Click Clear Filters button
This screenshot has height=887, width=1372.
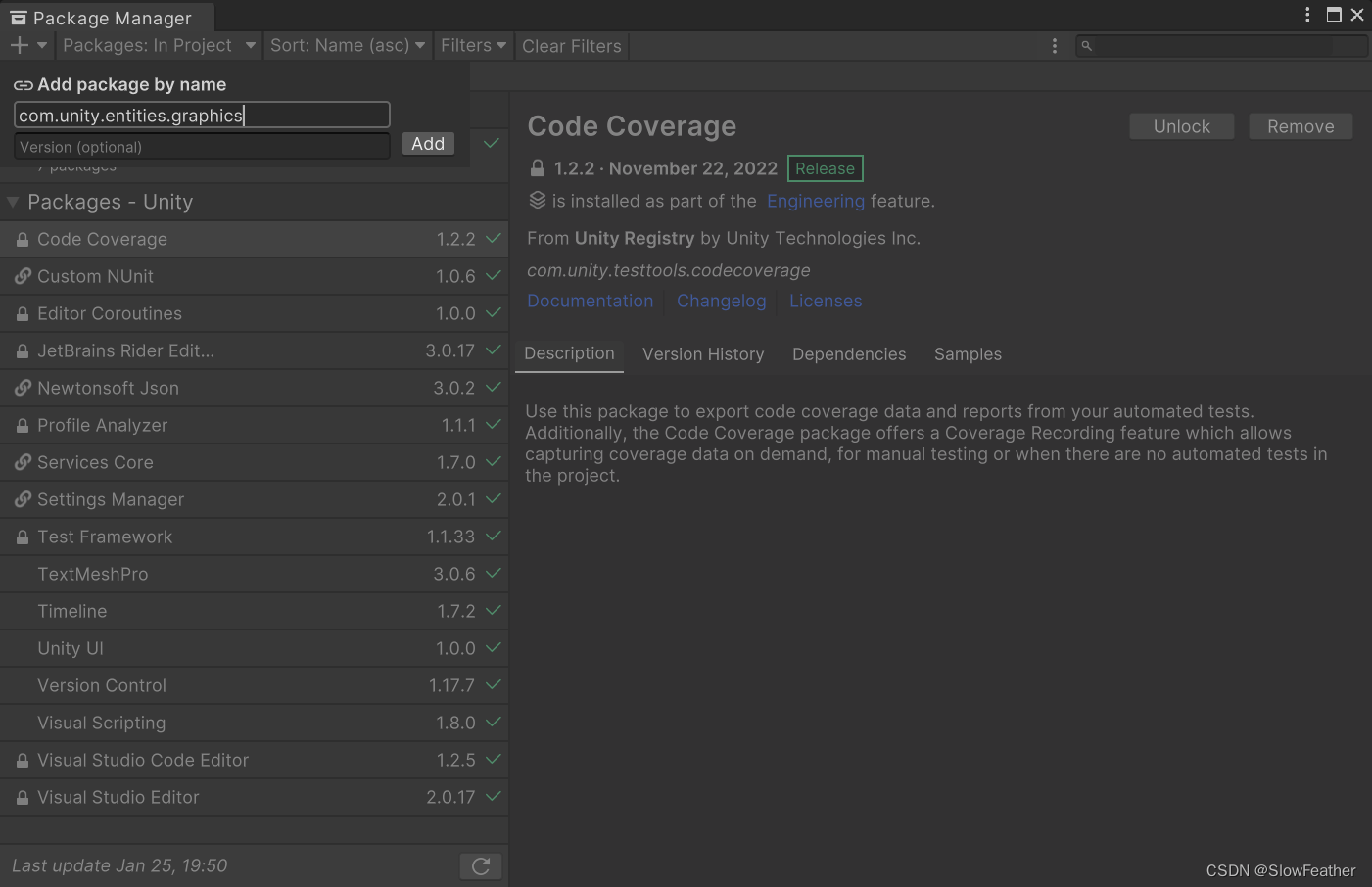coord(572,46)
